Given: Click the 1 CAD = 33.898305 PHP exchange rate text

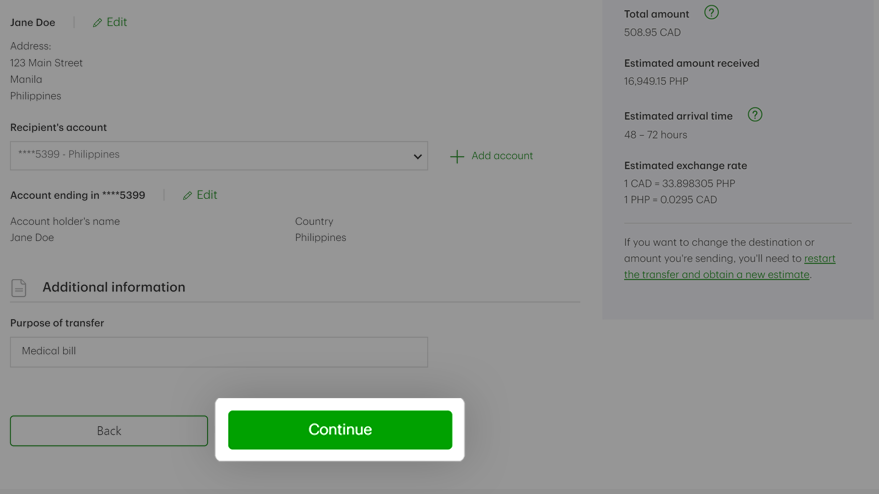Looking at the screenshot, I should click(679, 183).
